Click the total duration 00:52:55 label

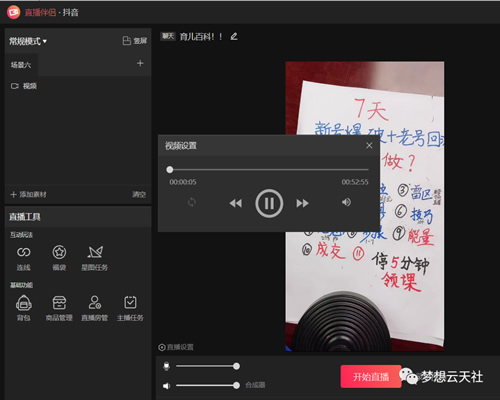(x=355, y=182)
